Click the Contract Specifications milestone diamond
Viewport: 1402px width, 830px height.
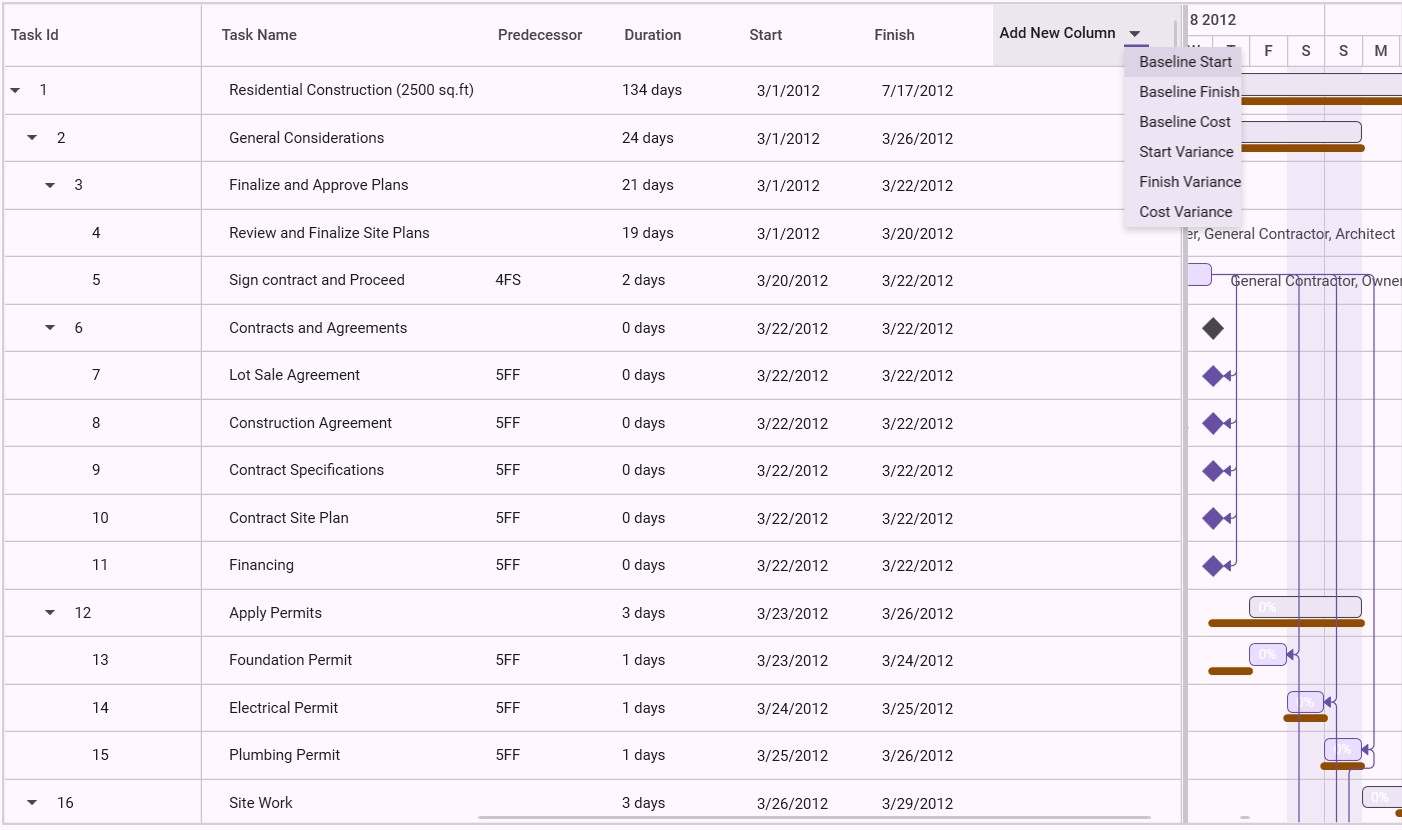click(x=1213, y=471)
